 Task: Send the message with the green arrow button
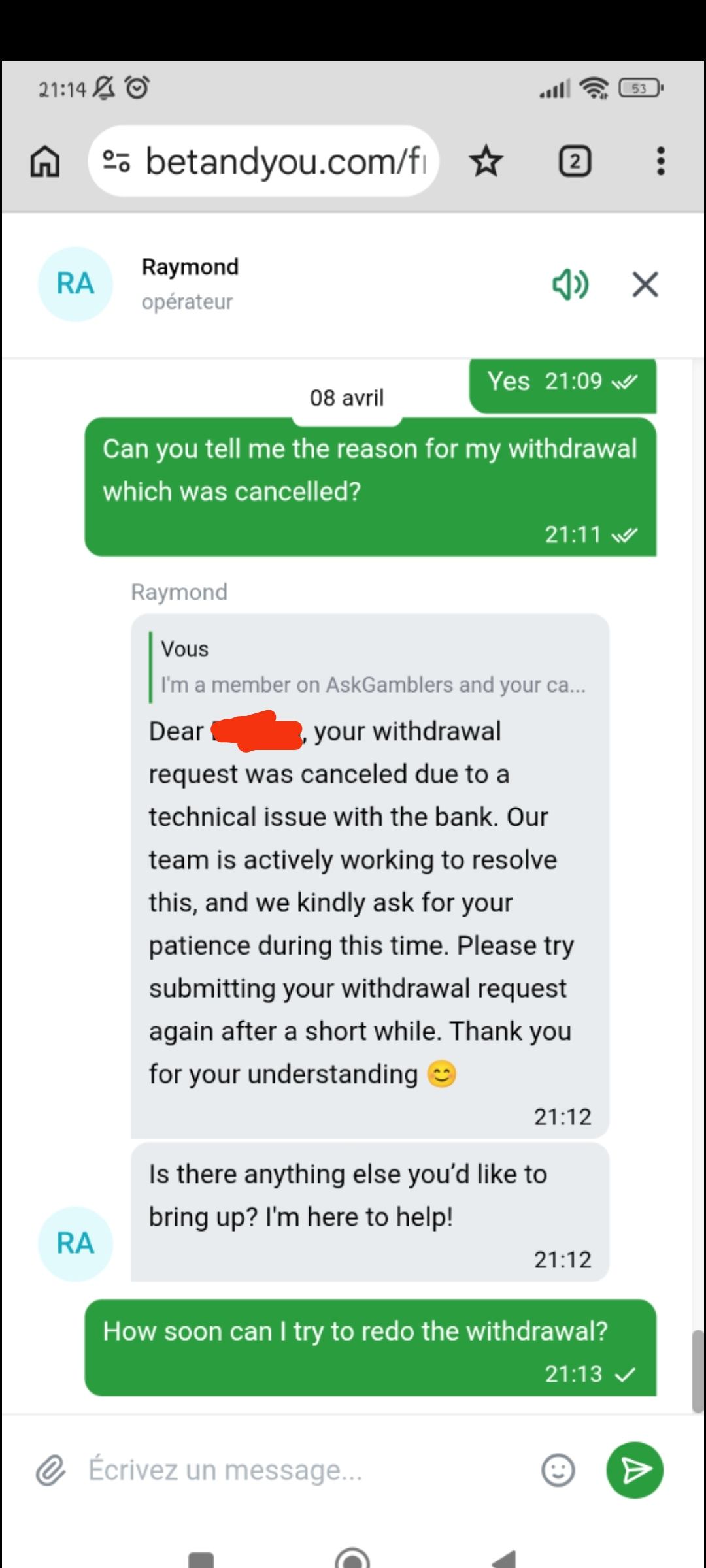point(635,1470)
